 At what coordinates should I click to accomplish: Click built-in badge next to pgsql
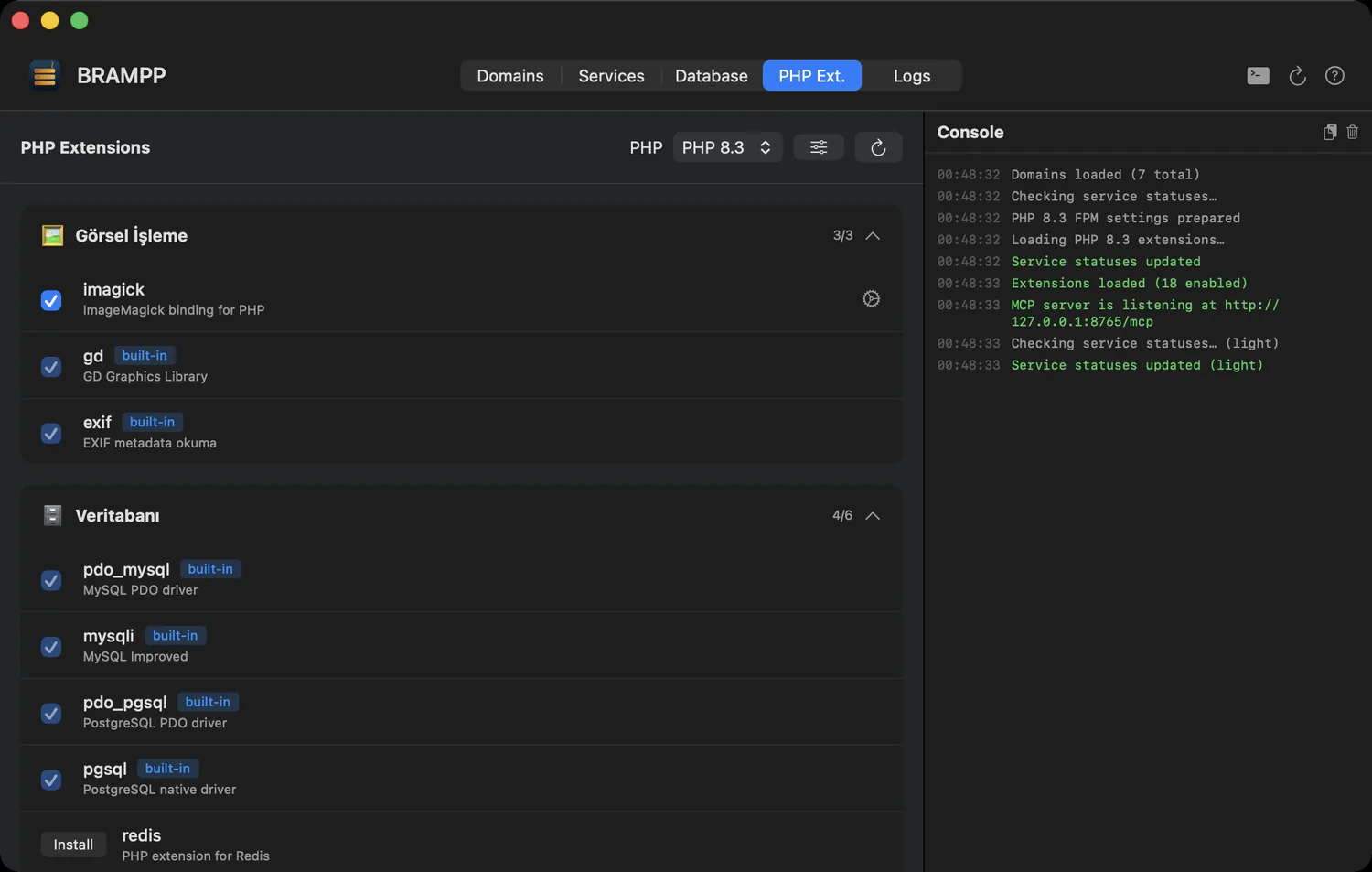tap(167, 769)
